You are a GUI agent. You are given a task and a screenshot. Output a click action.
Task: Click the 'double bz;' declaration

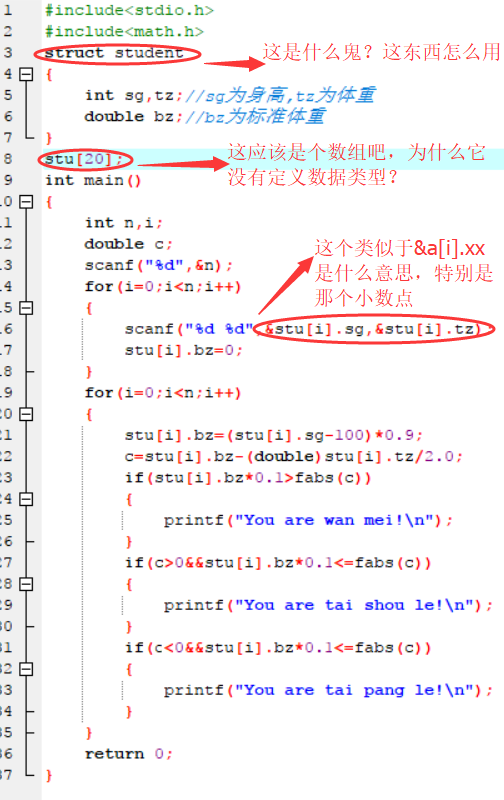[134, 117]
